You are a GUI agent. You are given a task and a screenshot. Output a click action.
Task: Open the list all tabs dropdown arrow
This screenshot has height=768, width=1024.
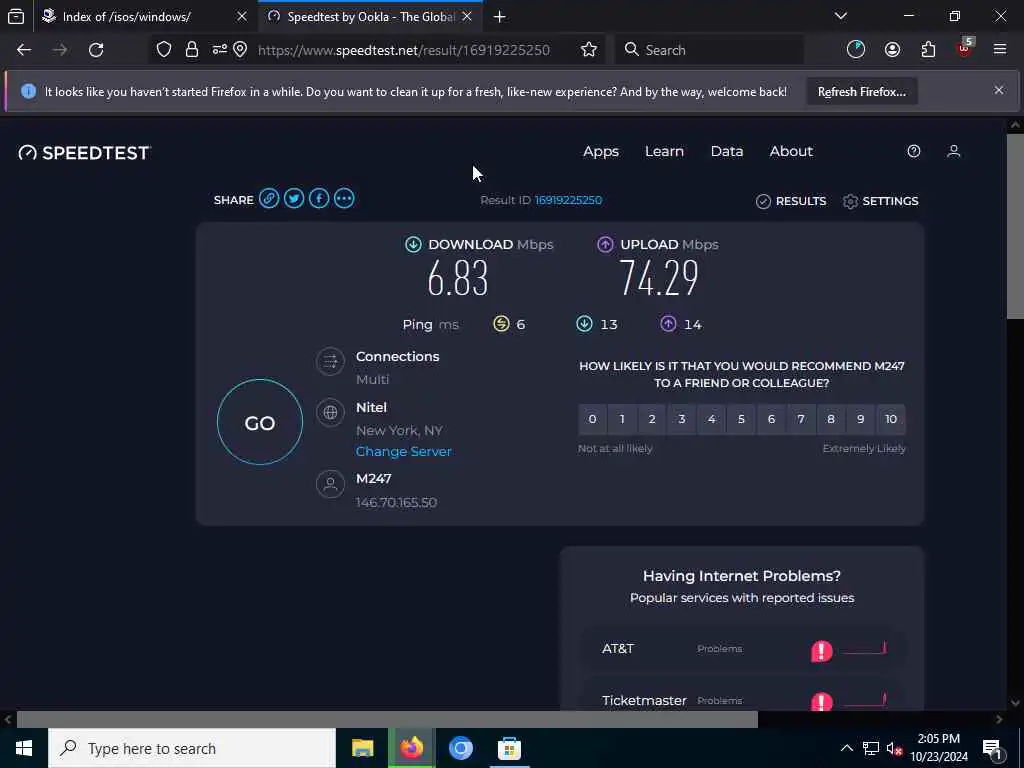coord(841,16)
